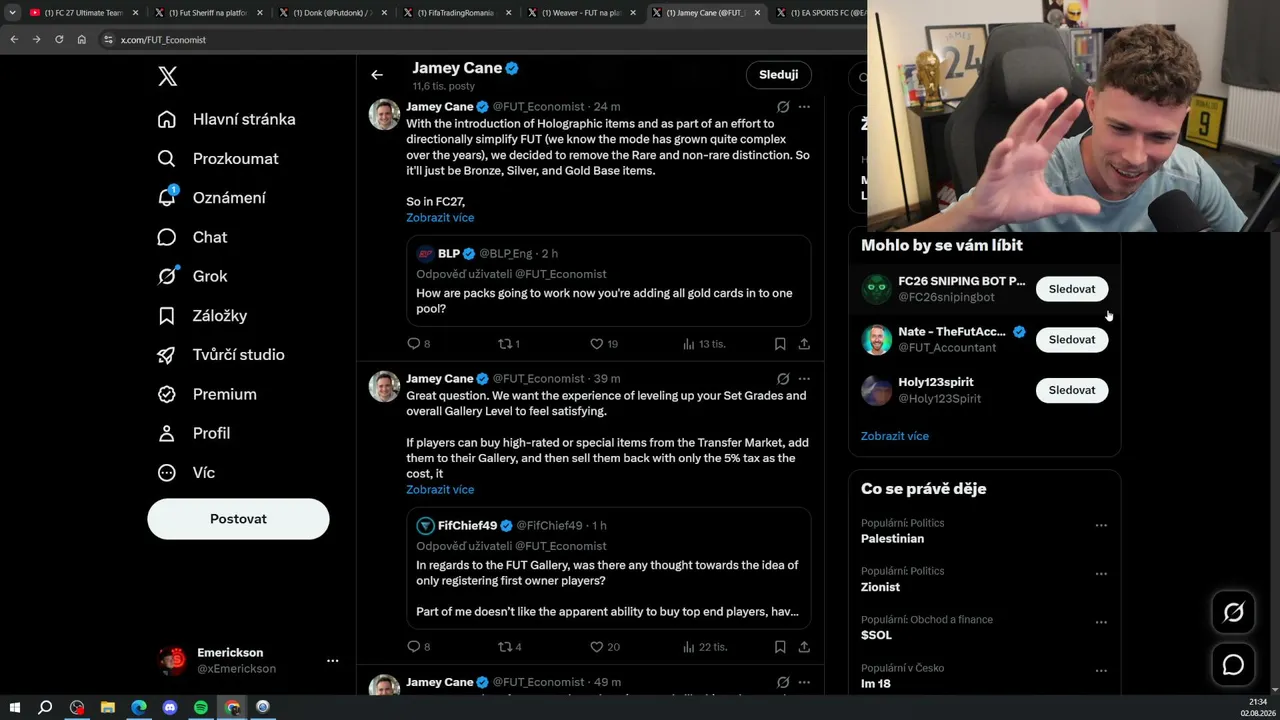Open Spotify from the taskbar
The image size is (1280, 720).
[x=200, y=707]
